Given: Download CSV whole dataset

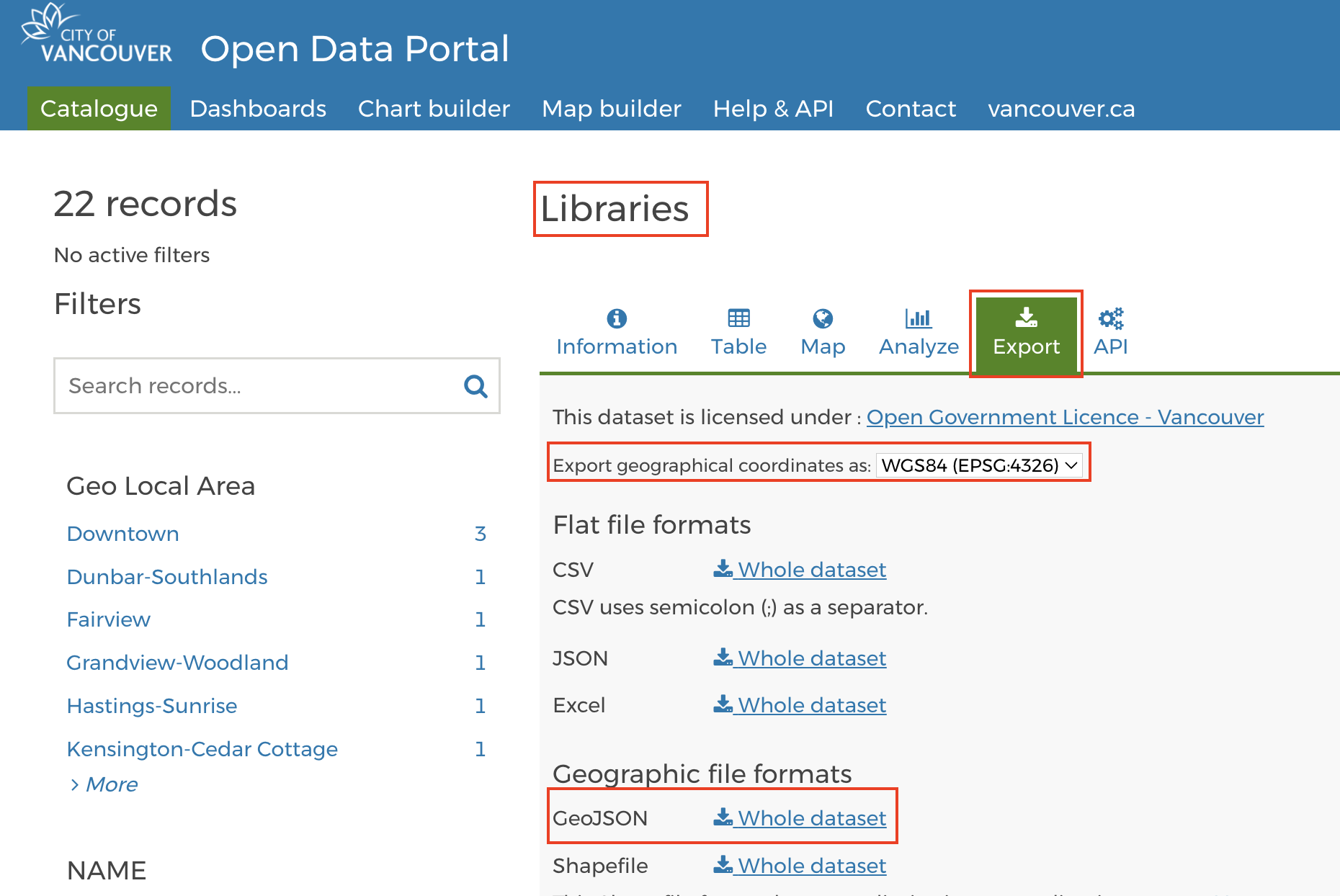Looking at the screenshot, I should (x=800, y=570).
